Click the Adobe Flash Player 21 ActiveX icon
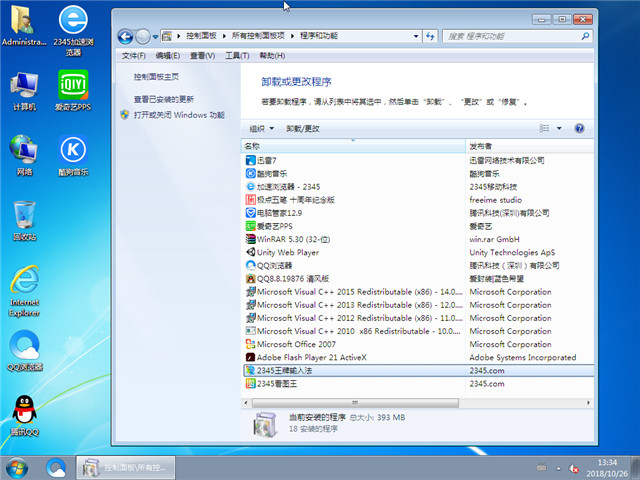640x480 pixels. pyautogui.click(x=250, y=357)
